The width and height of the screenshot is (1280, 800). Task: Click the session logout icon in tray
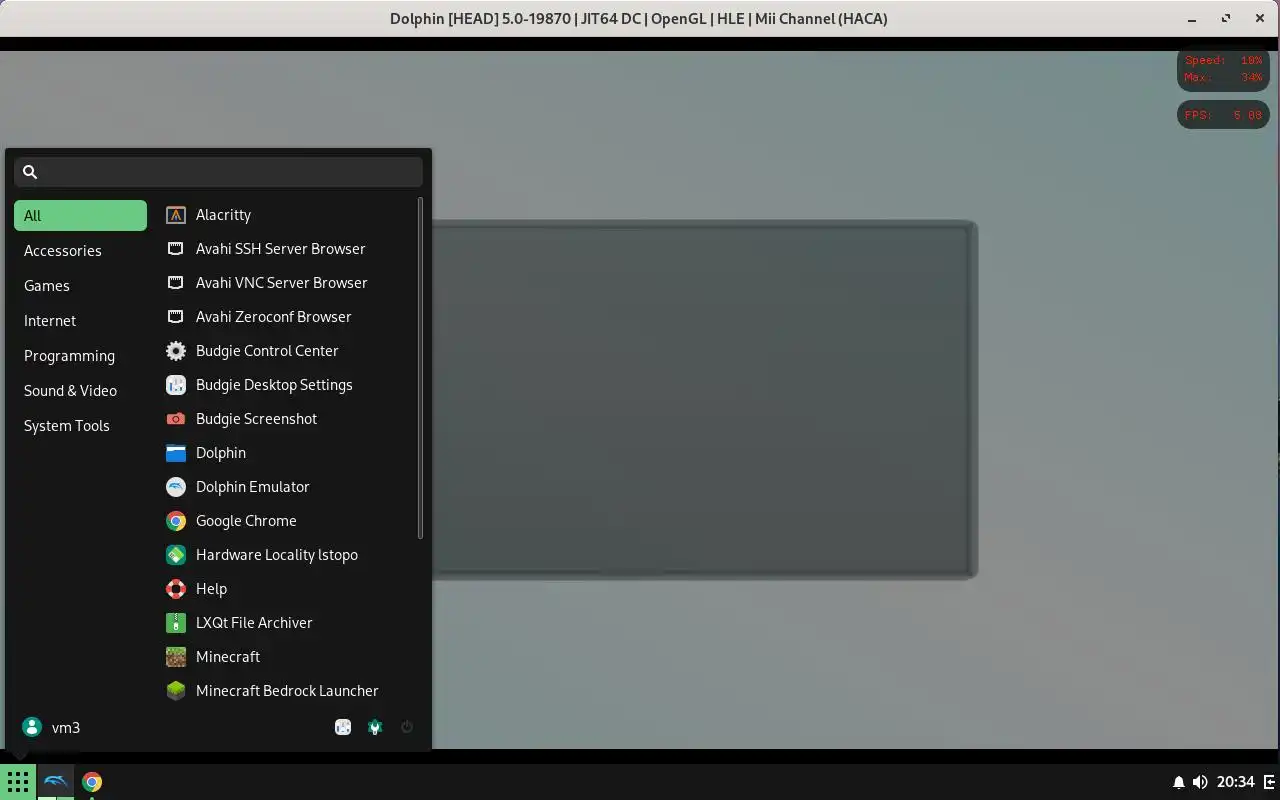coord(1270,782)
